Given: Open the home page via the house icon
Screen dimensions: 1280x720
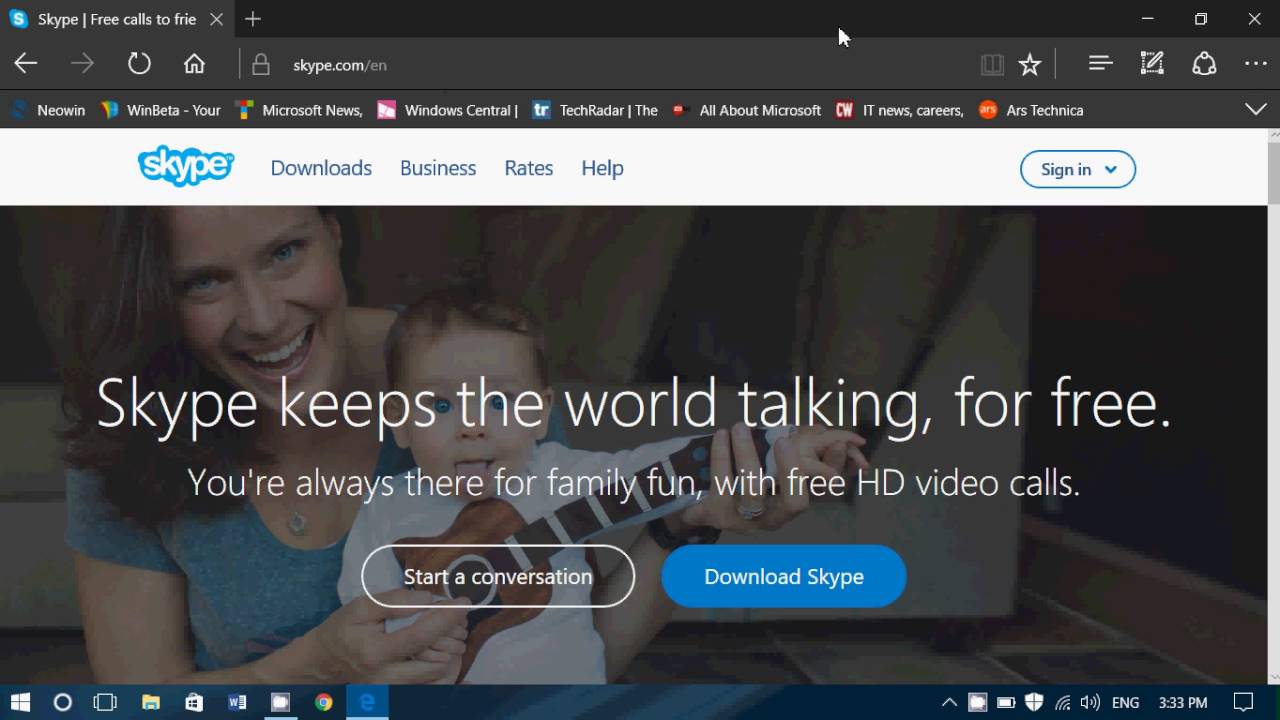Looking at the screenshot, I should point(194,64).
